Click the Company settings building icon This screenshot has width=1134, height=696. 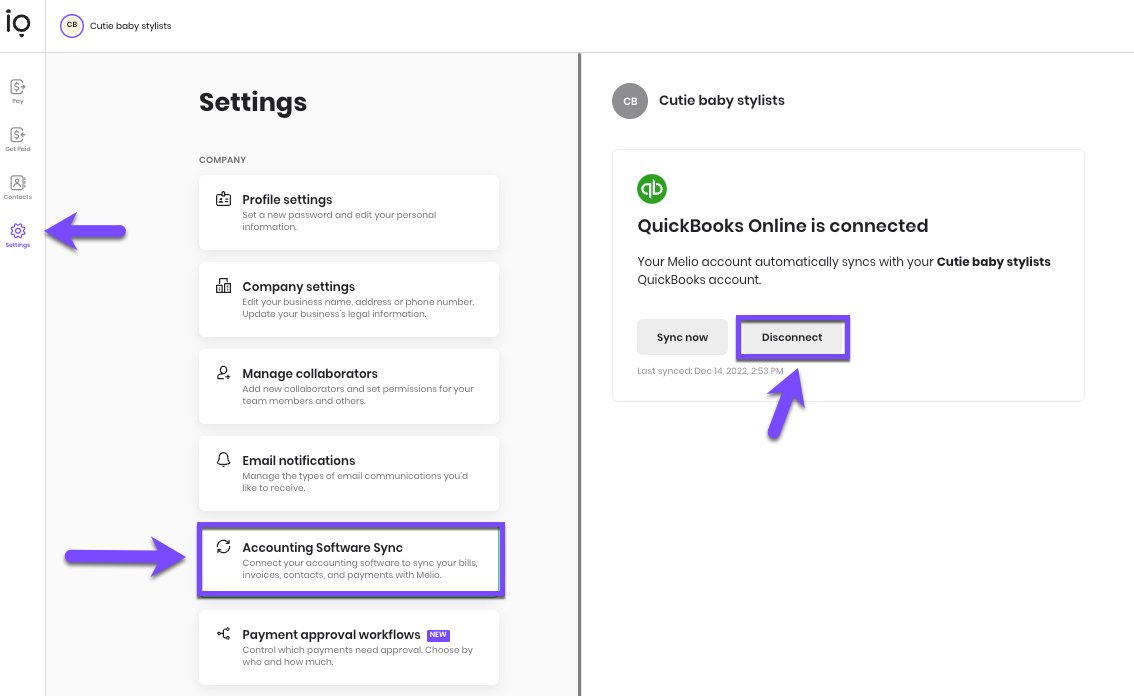tap(223, 286)
